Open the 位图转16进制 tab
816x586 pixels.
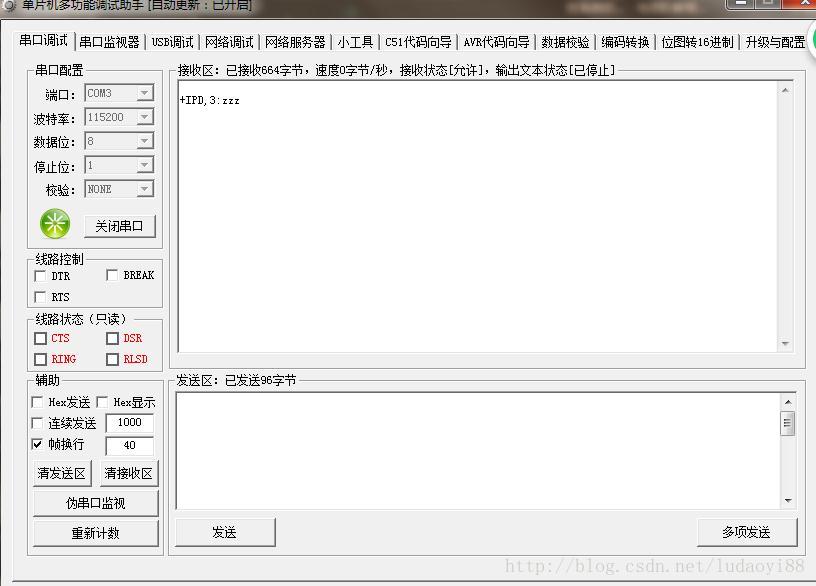(x=697, y=42)
